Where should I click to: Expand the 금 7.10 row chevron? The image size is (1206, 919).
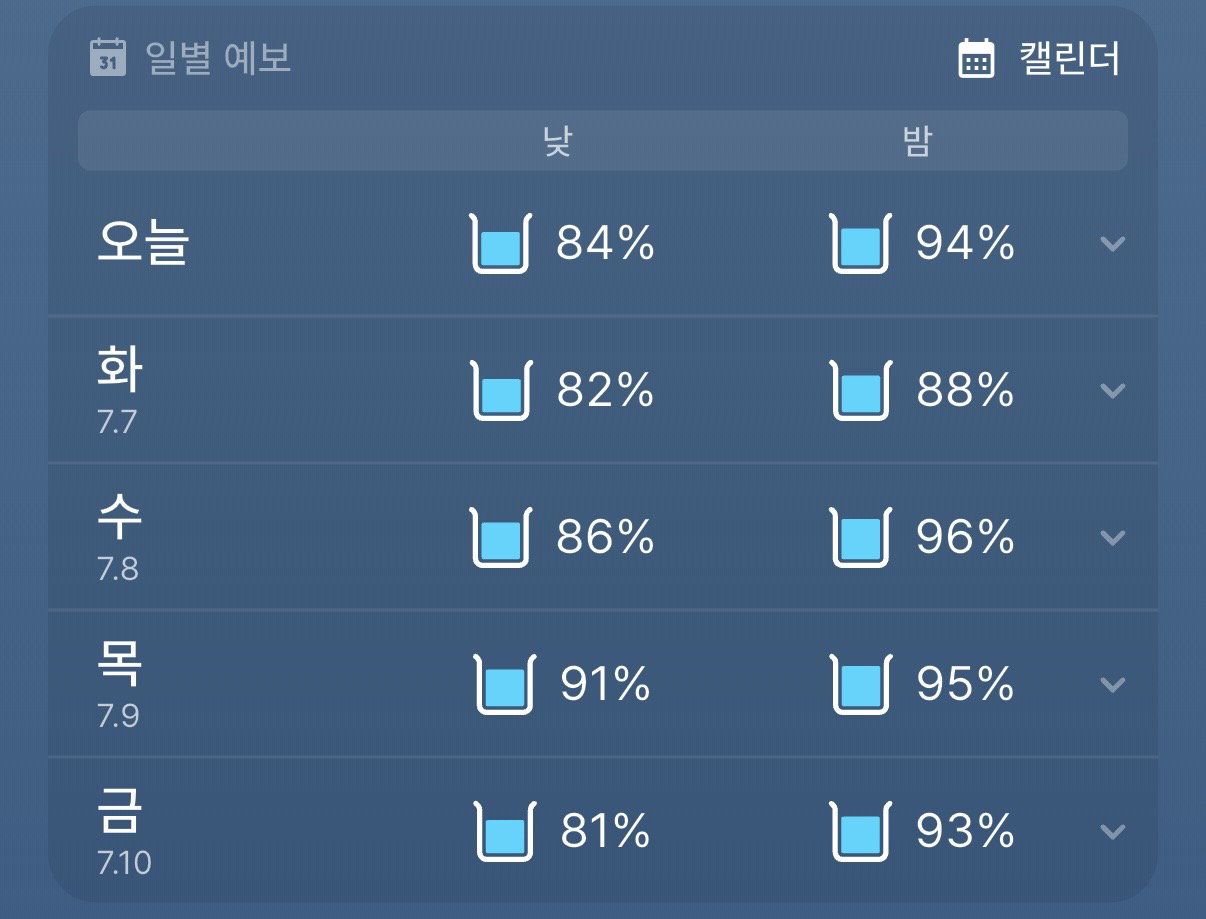click(1112, 832)
